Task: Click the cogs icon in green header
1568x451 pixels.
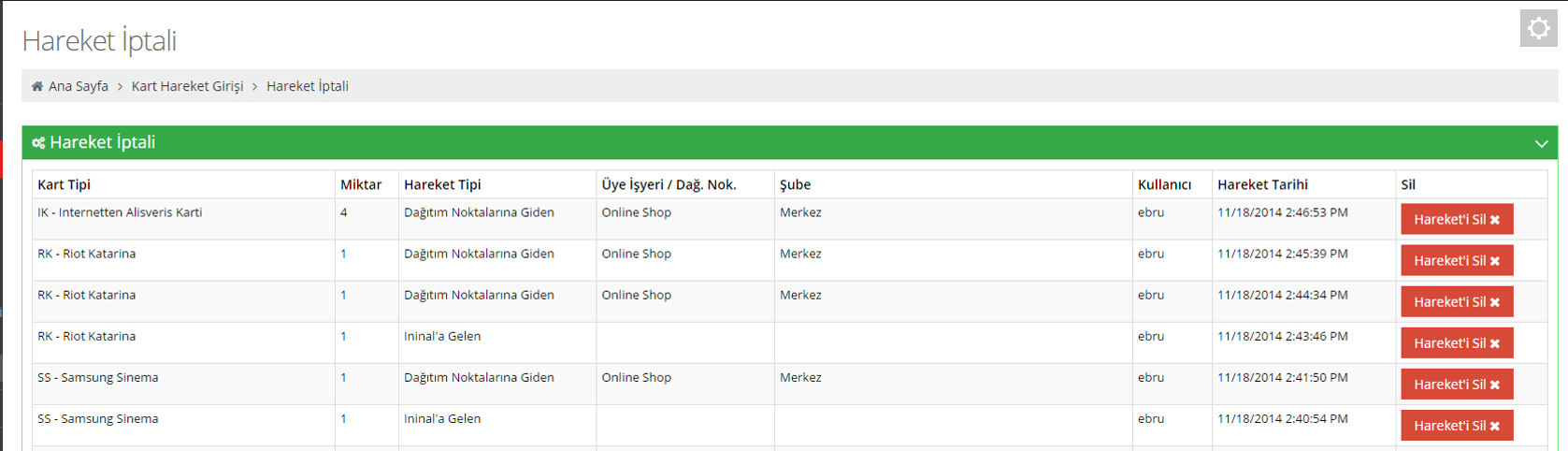Action: click(38, 143)
